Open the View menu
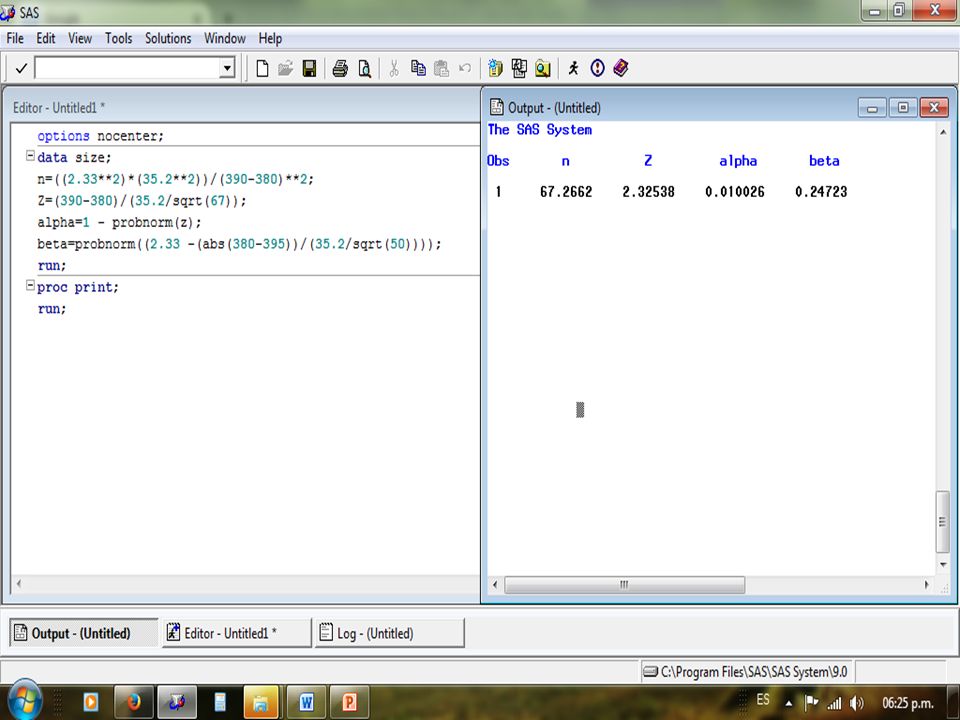 click(80, 39)
